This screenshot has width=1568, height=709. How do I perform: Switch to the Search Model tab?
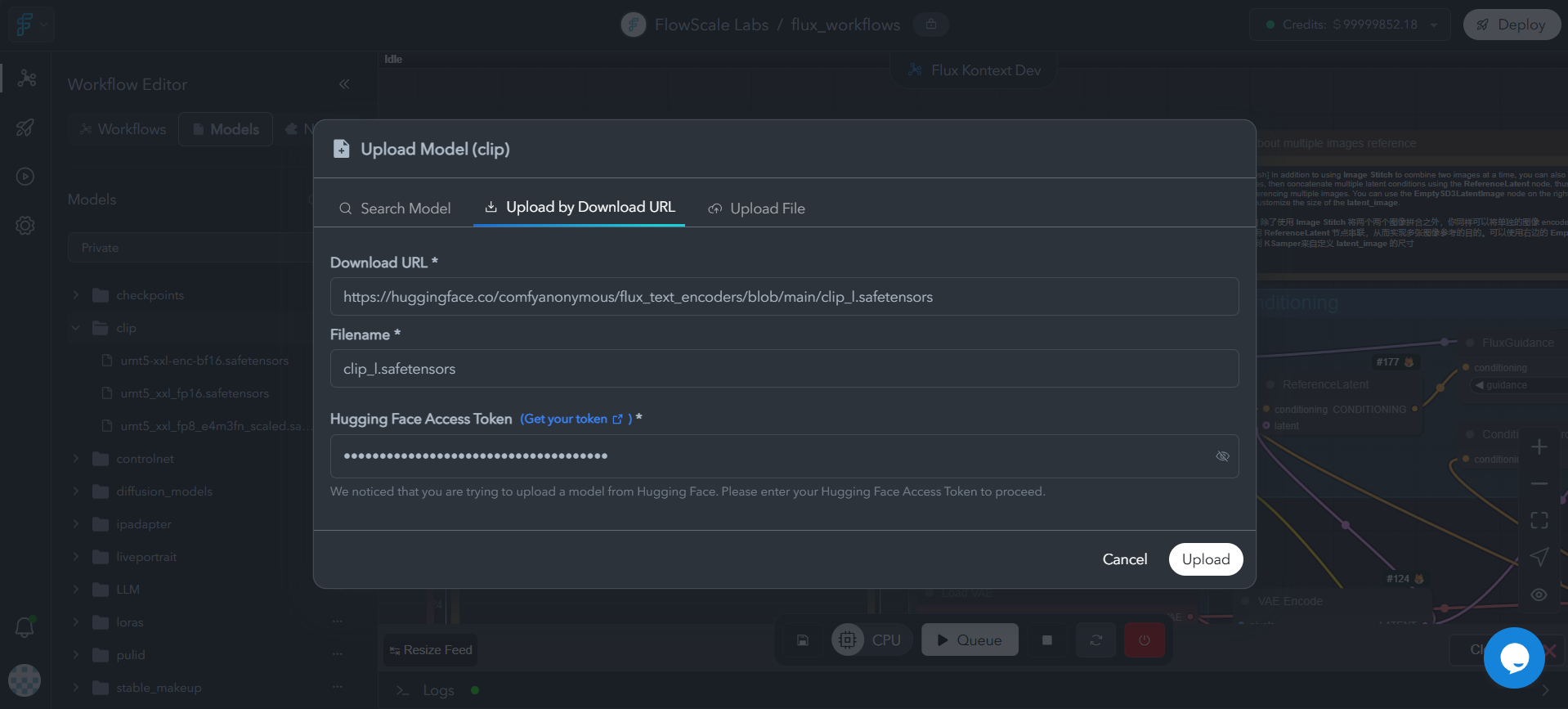coord(395,209)
